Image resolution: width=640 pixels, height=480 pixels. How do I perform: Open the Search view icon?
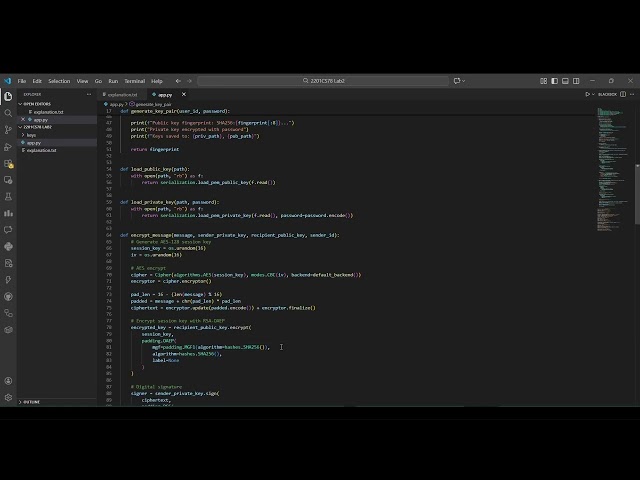click(x=8, y=113)
